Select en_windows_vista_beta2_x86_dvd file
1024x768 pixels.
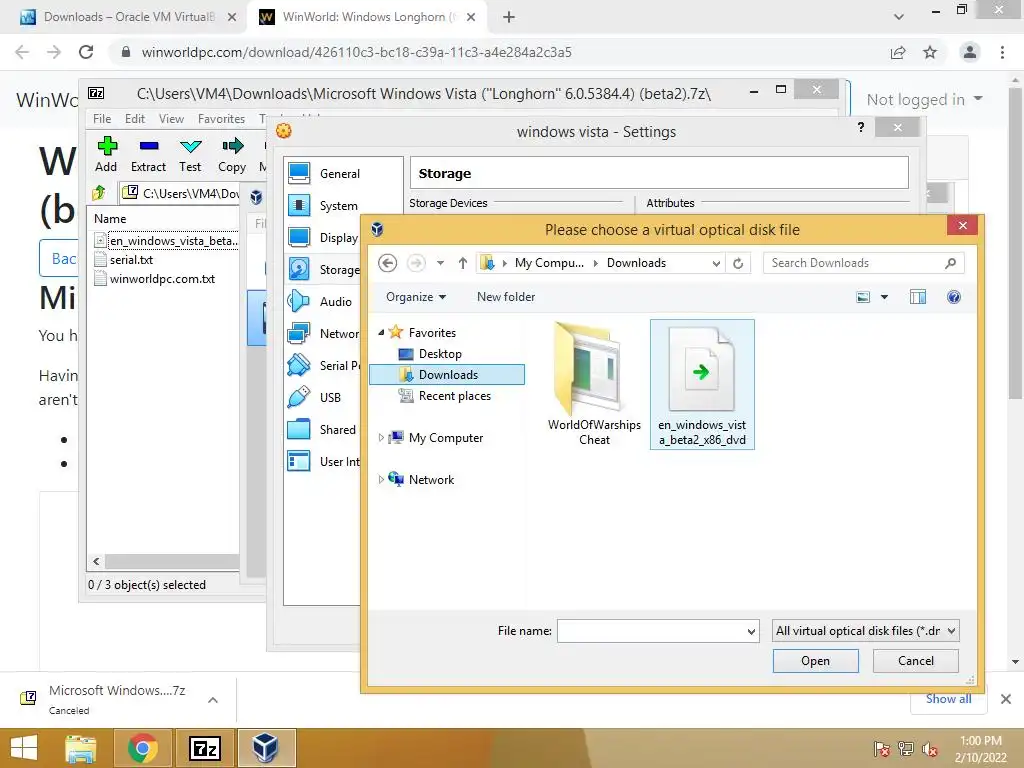pyautogui.click(x=702, y=384)
